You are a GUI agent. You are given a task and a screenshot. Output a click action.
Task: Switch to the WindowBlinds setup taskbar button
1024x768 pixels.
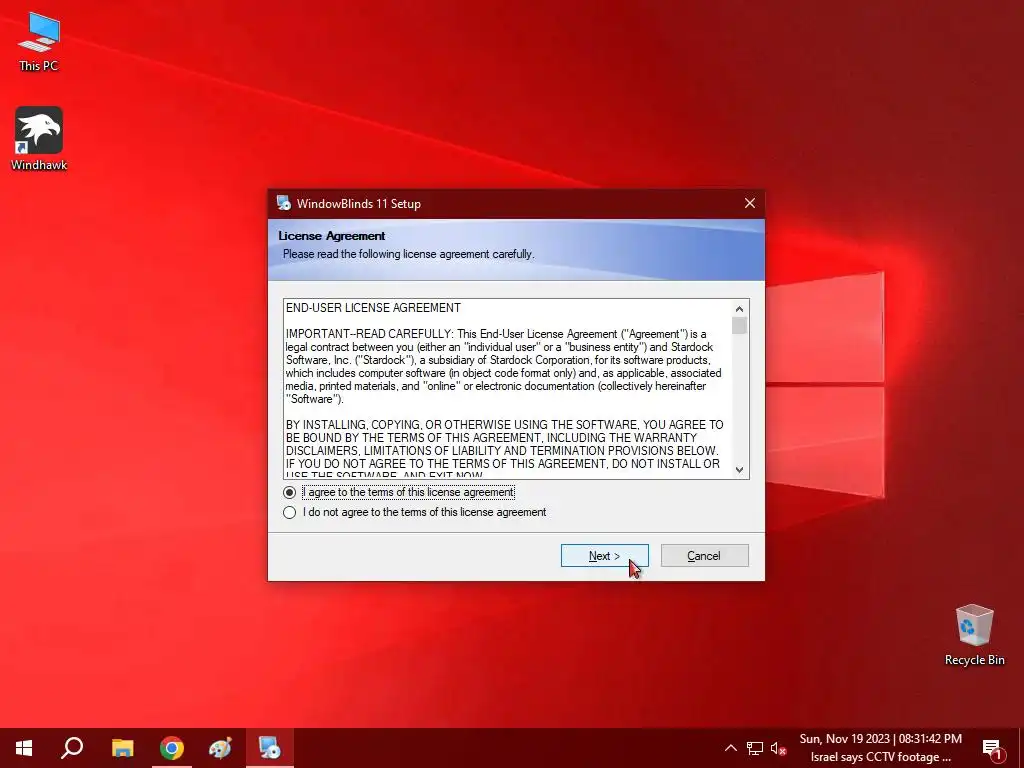269,748
